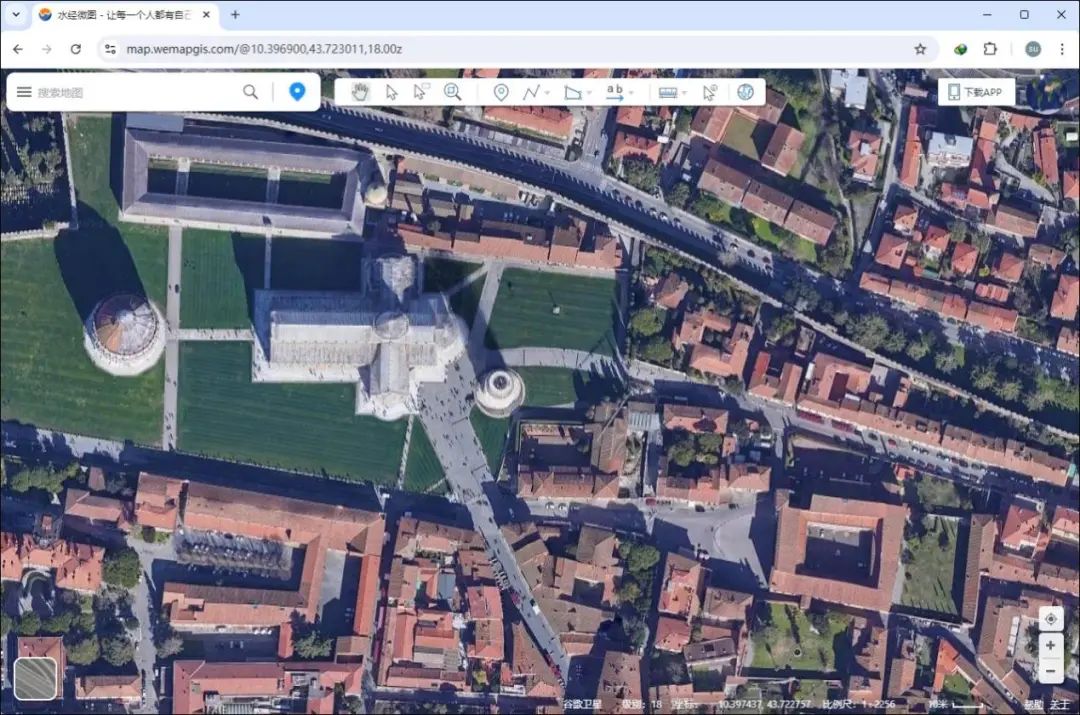Viewport: 1080px width, 715px height.
Task: Click the globe map layer icon
Action: click(x=745, y=92)
